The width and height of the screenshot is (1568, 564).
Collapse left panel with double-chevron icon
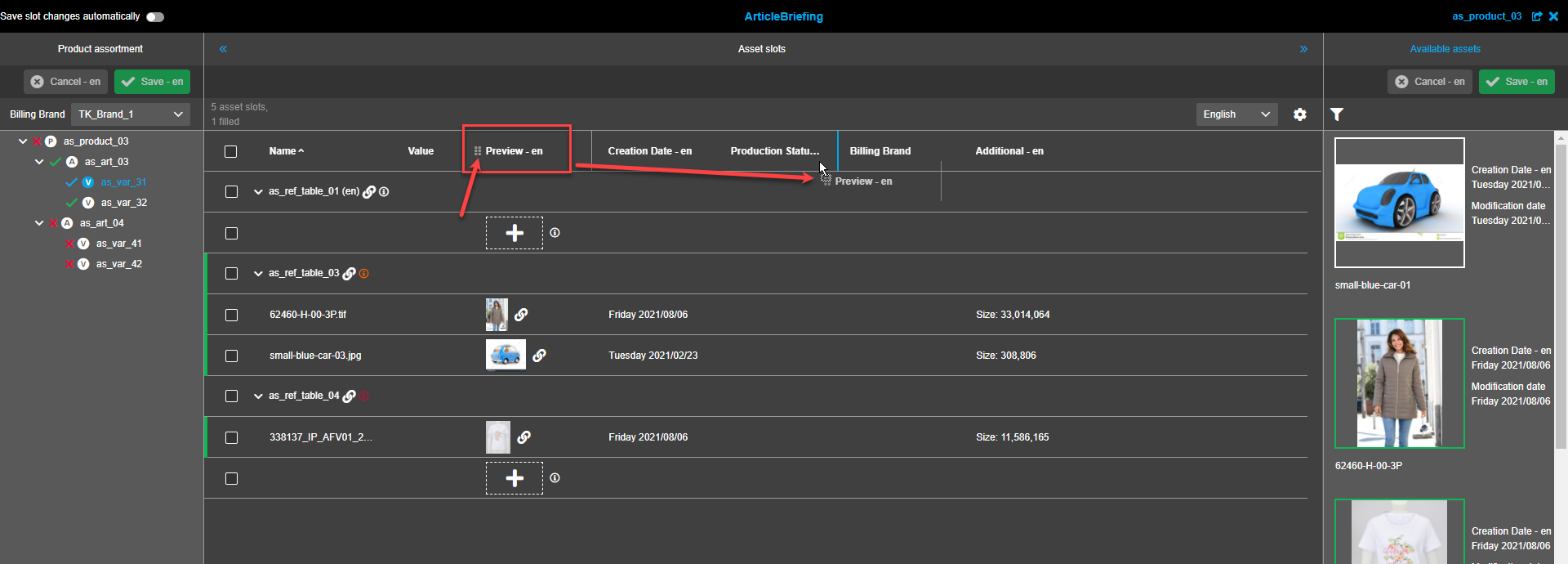223,49
